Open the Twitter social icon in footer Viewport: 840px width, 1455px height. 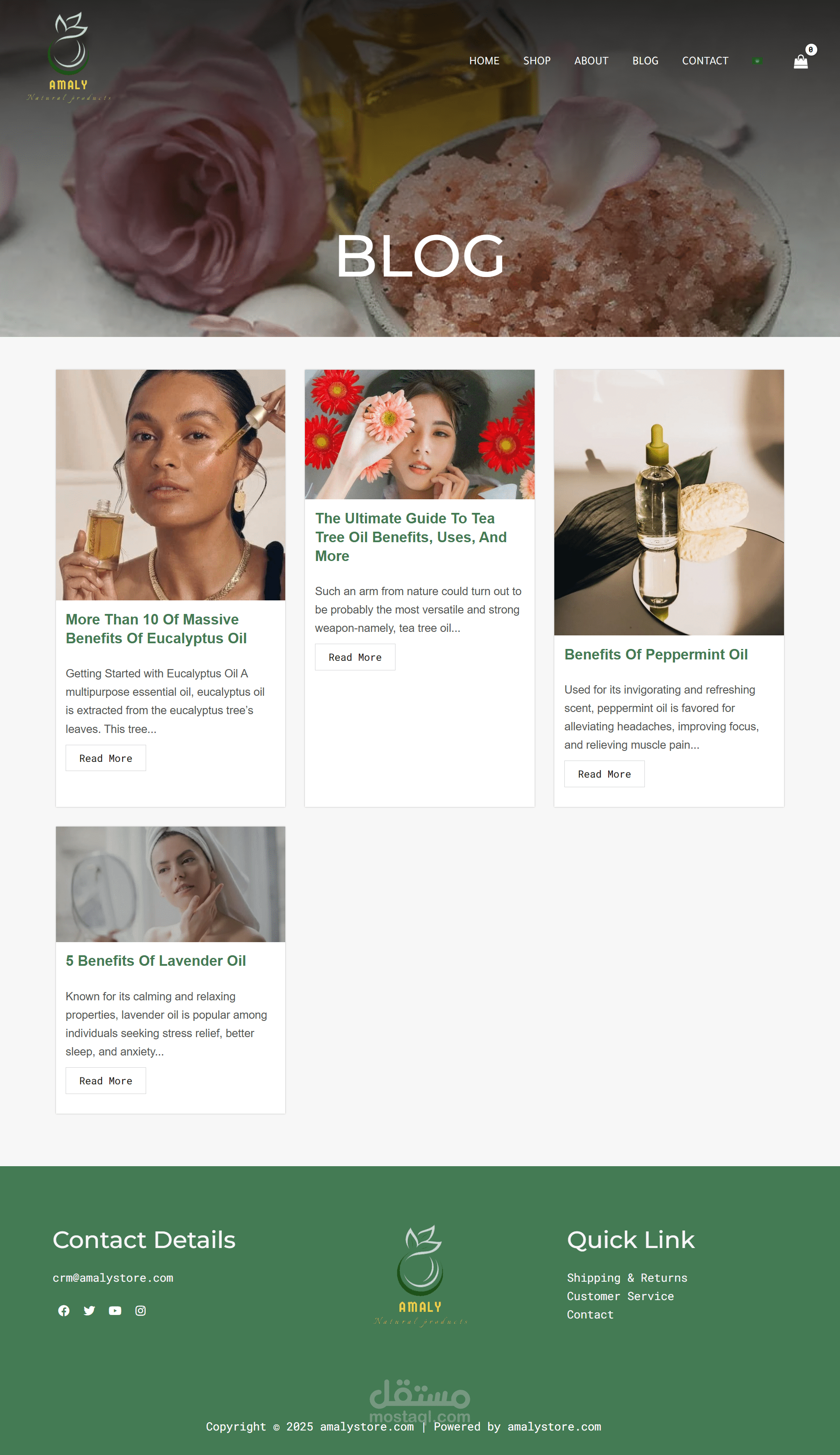(x=89, y=1310)
